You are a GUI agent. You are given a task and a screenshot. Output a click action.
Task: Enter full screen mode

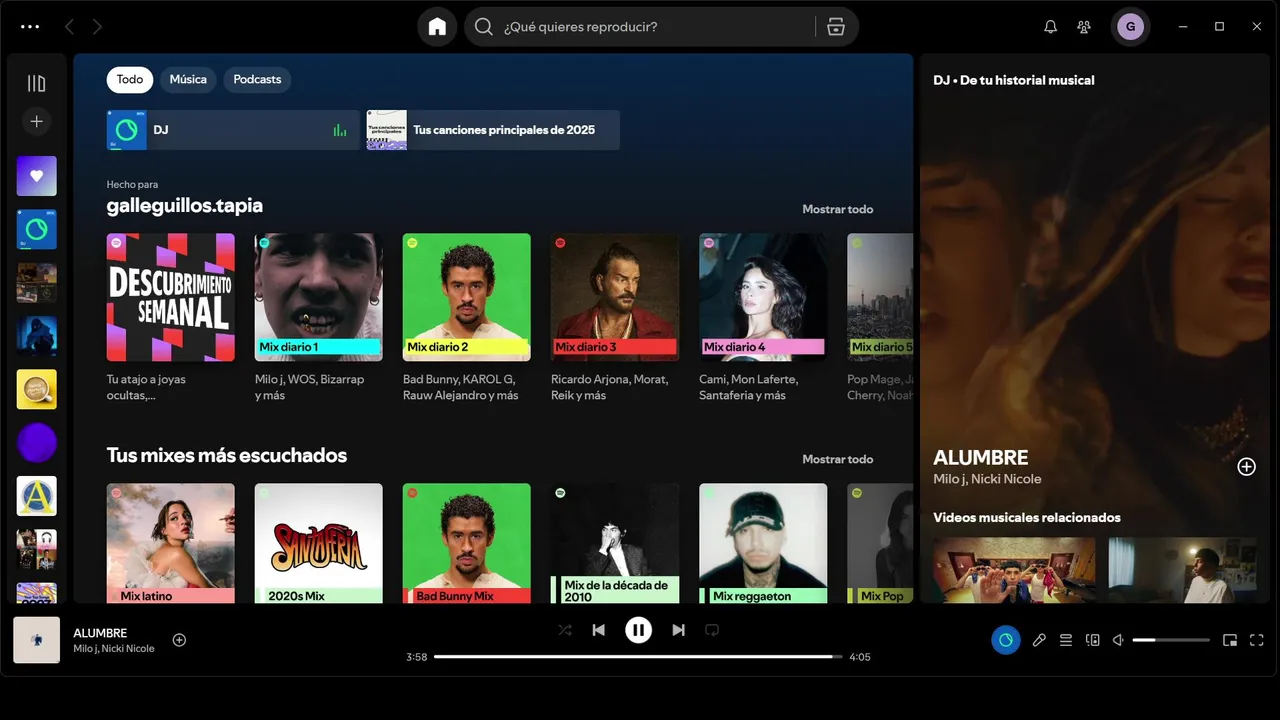point(1257,640)
